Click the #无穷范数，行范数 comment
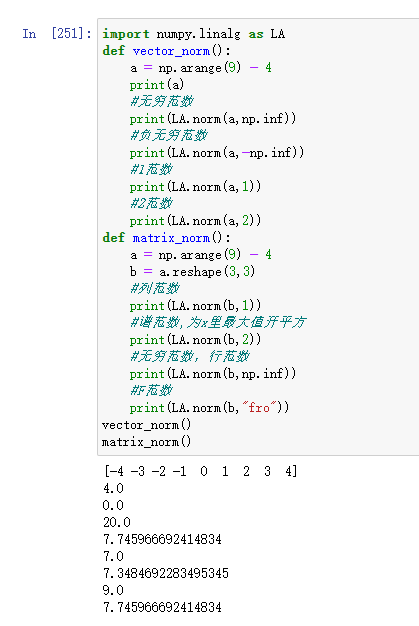 click(190, 356)
